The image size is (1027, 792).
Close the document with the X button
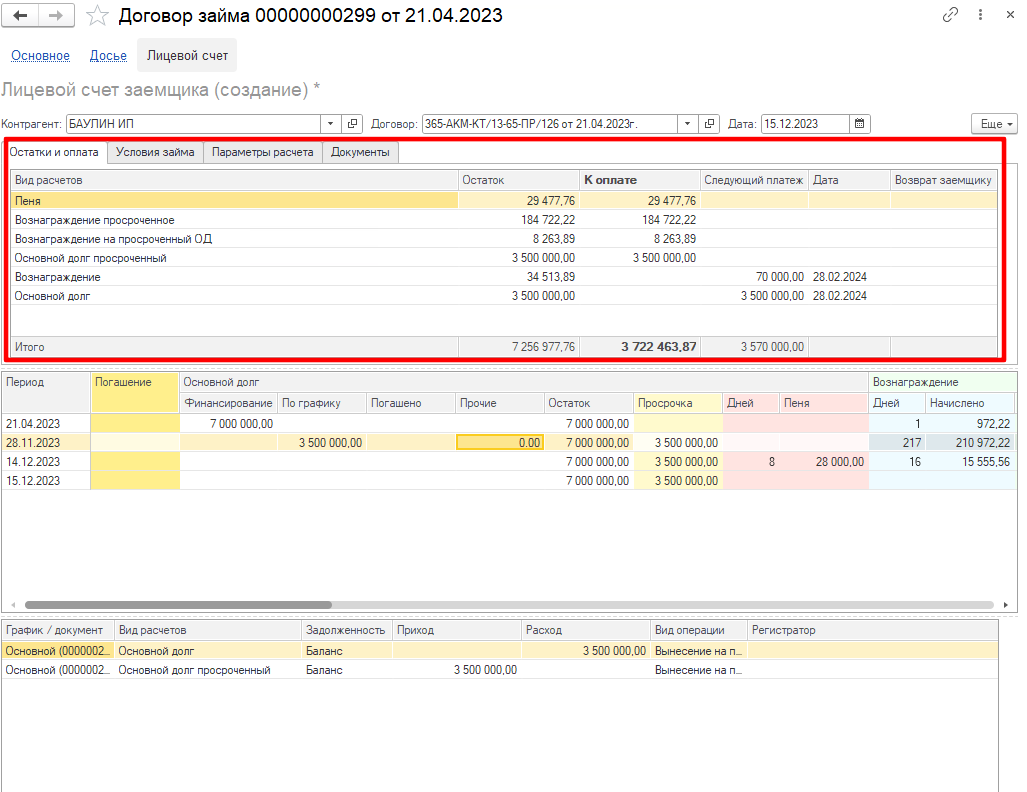(1010, 14)
